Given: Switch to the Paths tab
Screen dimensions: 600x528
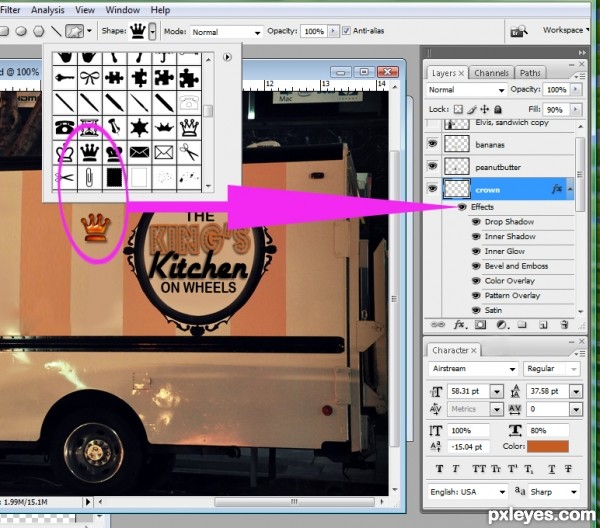Looking at the screenshot, I should click(x=530, y=73).
